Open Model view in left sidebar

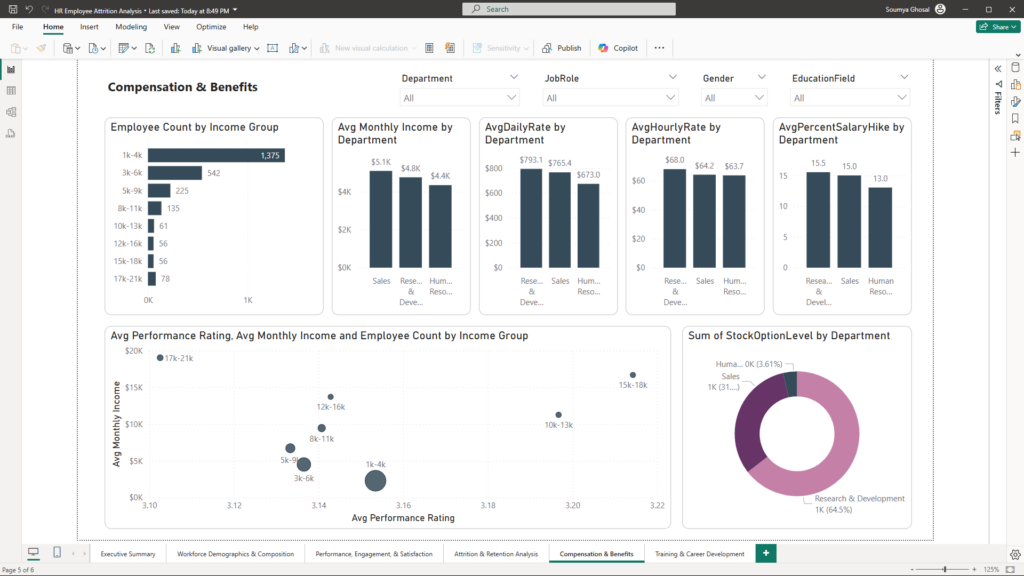tap(11, 112)
